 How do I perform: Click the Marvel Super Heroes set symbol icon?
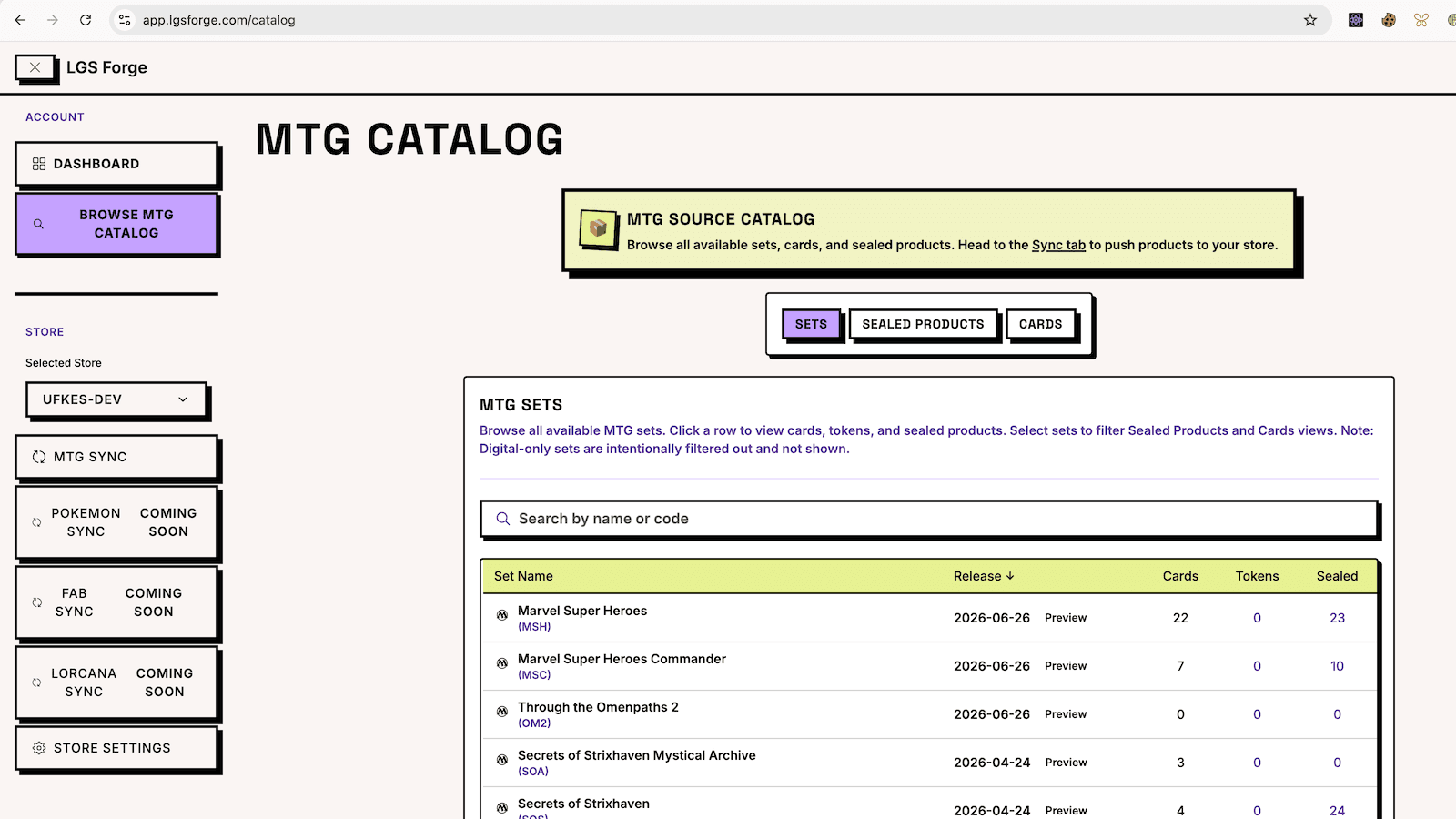point(502,615)
